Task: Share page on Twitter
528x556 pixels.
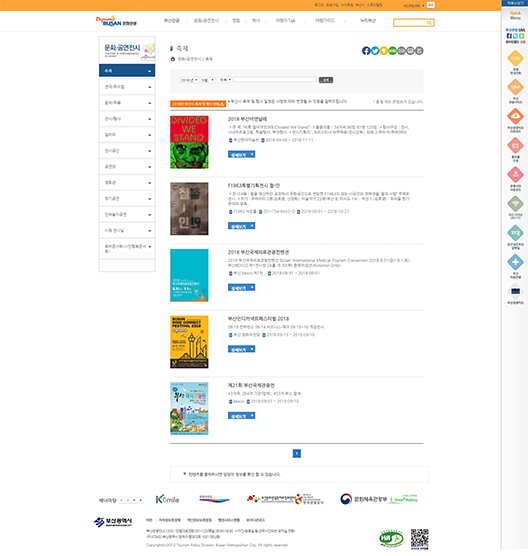Action: tap(375, 51)
